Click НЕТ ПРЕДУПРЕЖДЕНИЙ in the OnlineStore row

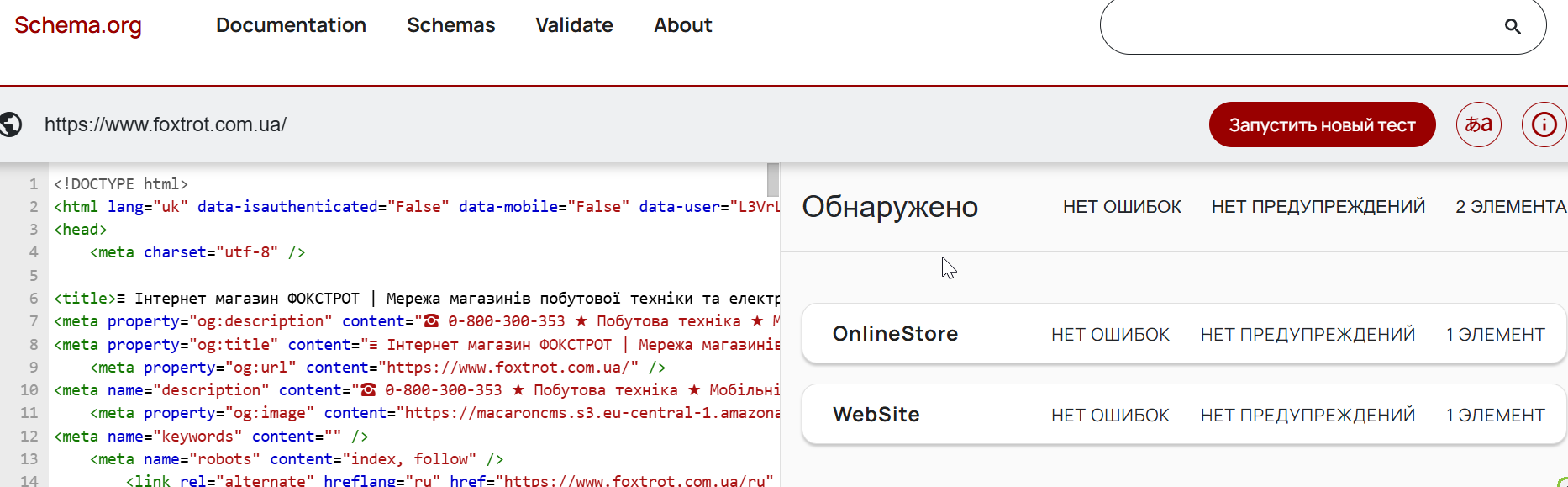click(x=1308, y=335)
